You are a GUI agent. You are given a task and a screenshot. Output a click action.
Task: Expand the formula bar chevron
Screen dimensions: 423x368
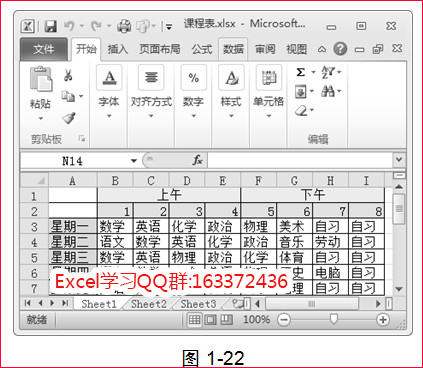click(x=399, y=160)
